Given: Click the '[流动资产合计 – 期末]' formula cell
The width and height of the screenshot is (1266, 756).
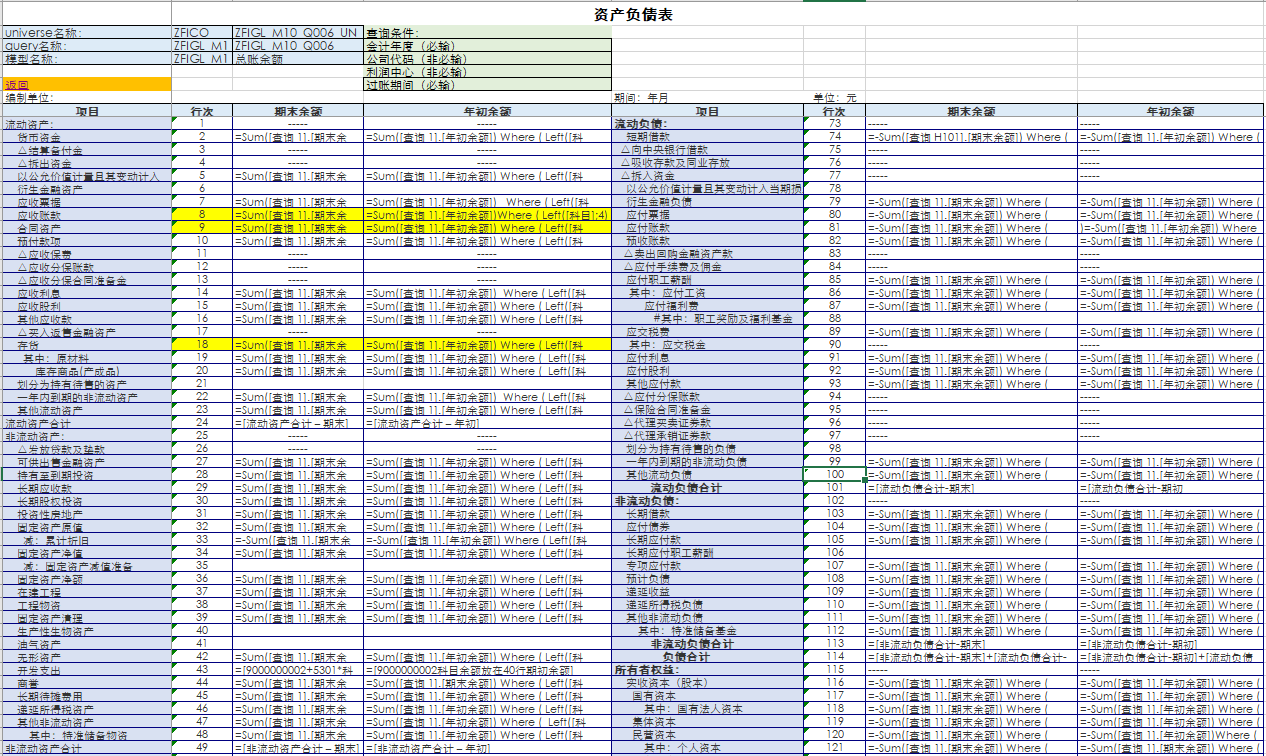Looking at the screenshot, I should click(x=298, y=423).
